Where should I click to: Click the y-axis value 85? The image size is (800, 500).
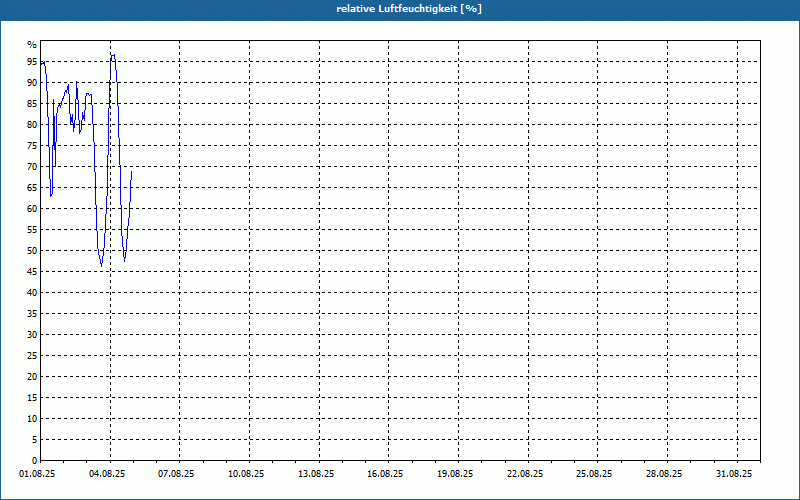point(32,104)
